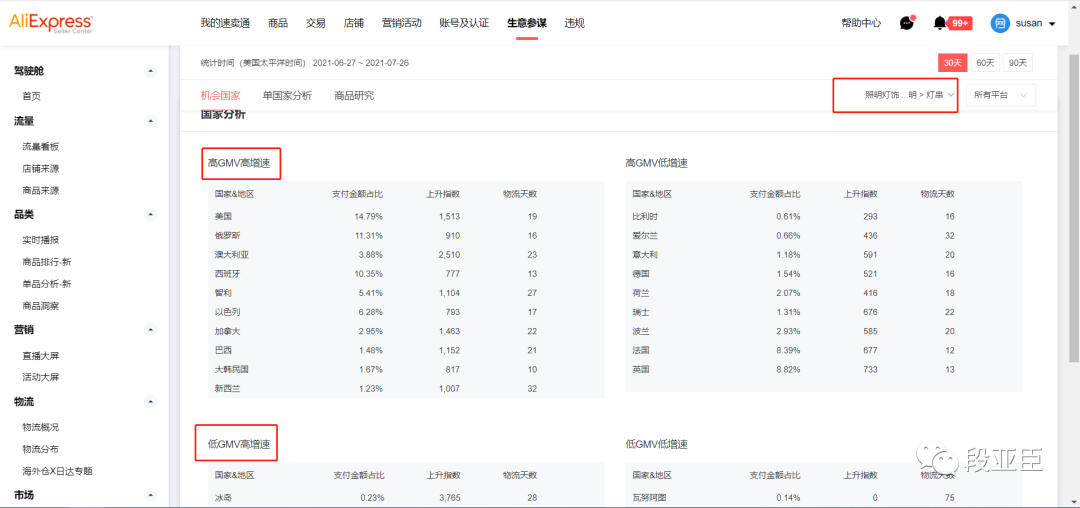Open 海外仓X日达专题 in the sidebar
This screenshot has height=508, width=1080.
pos(57,472)
